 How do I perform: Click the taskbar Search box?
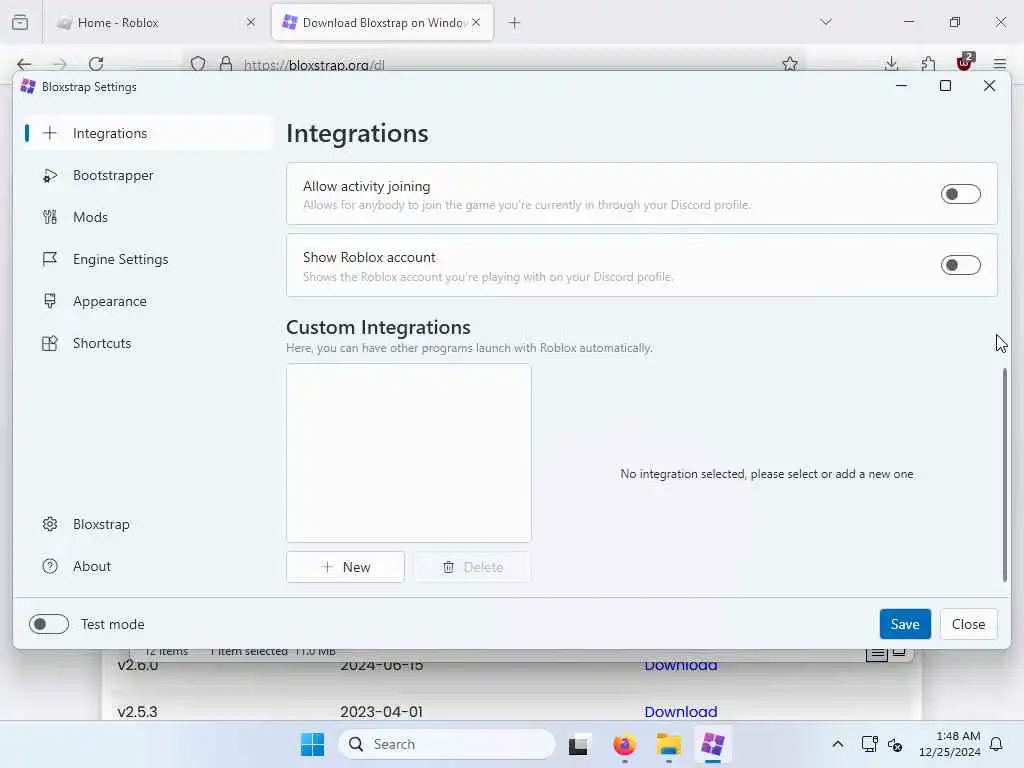447,744
